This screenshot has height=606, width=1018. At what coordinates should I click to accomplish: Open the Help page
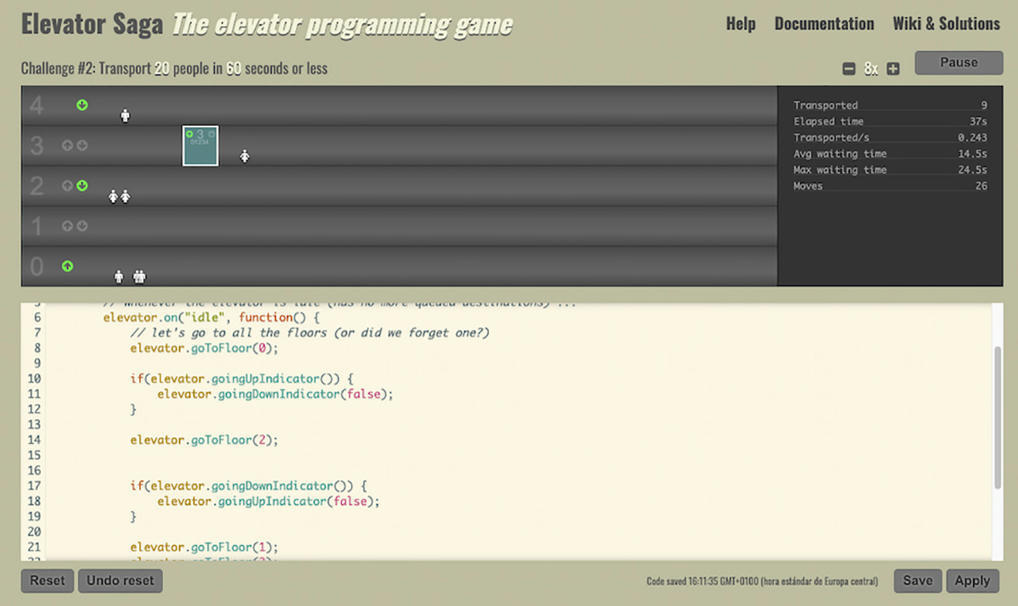[x=740, y=24]
